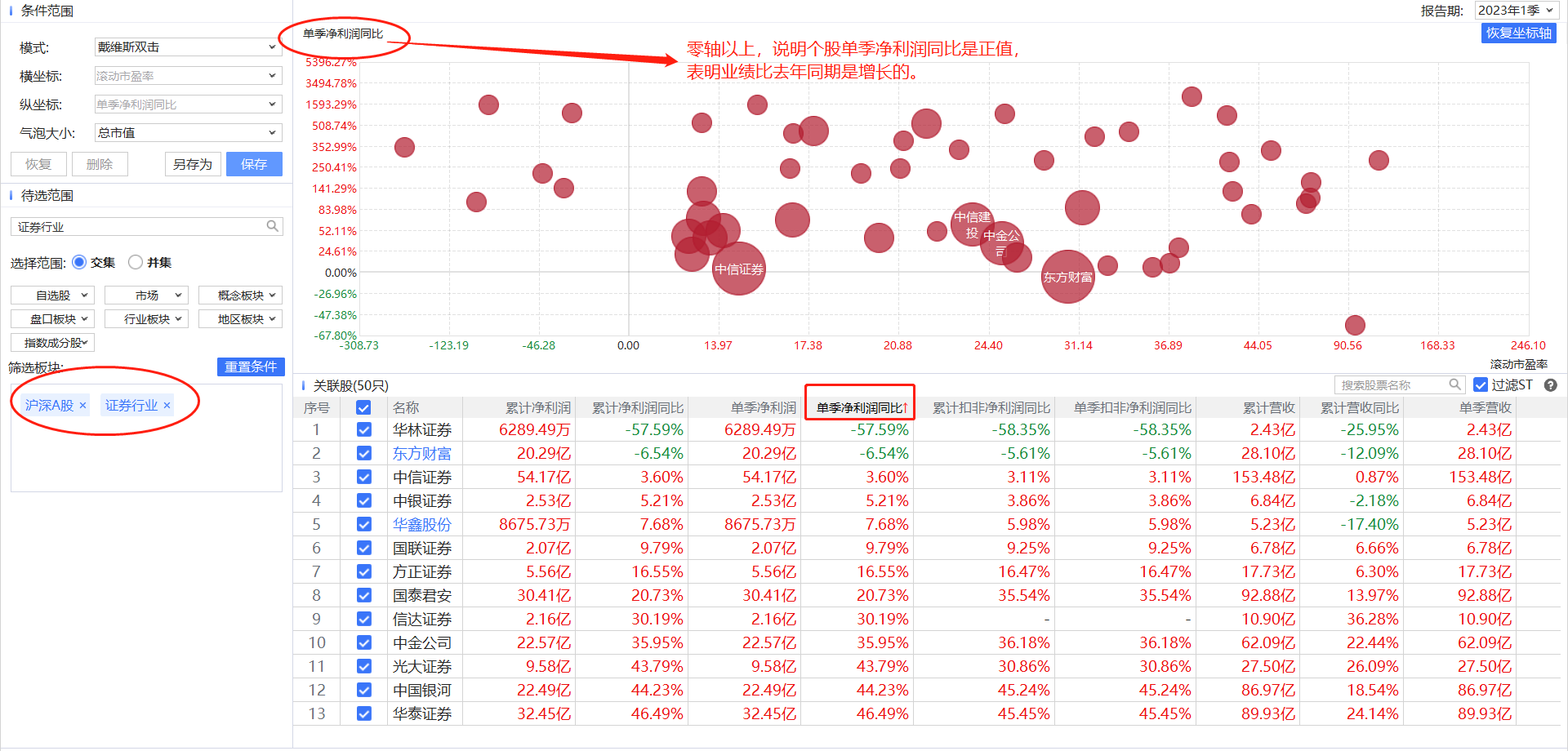Open the 报告期 dropdown 2023年1季
Screen dimensions: 1568x751
[x=1516, y=11]
